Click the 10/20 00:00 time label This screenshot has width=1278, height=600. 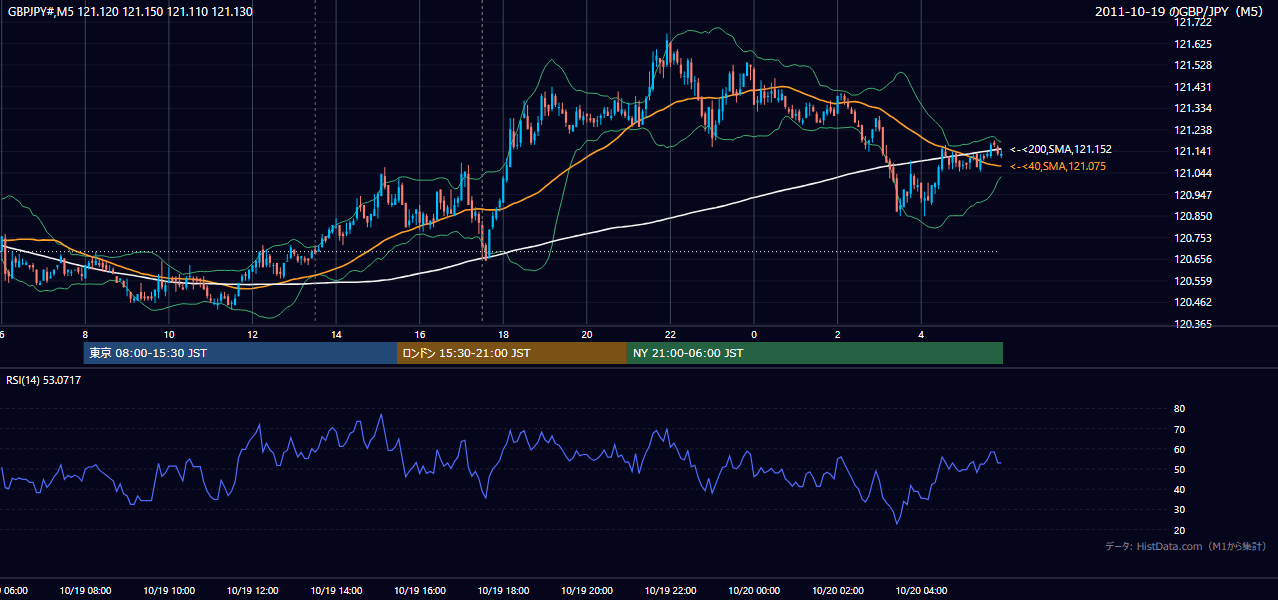point(754,590)
